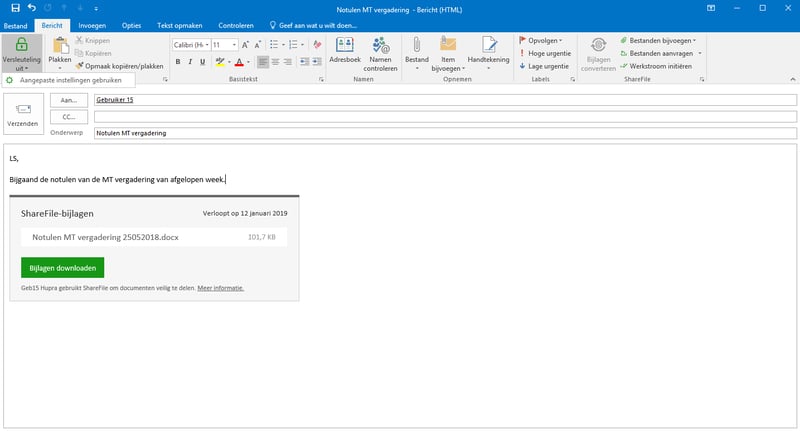This screenshot has height=431, width=800.
Task: Click the Verzenden send button
Action: [x=23, y=114]
